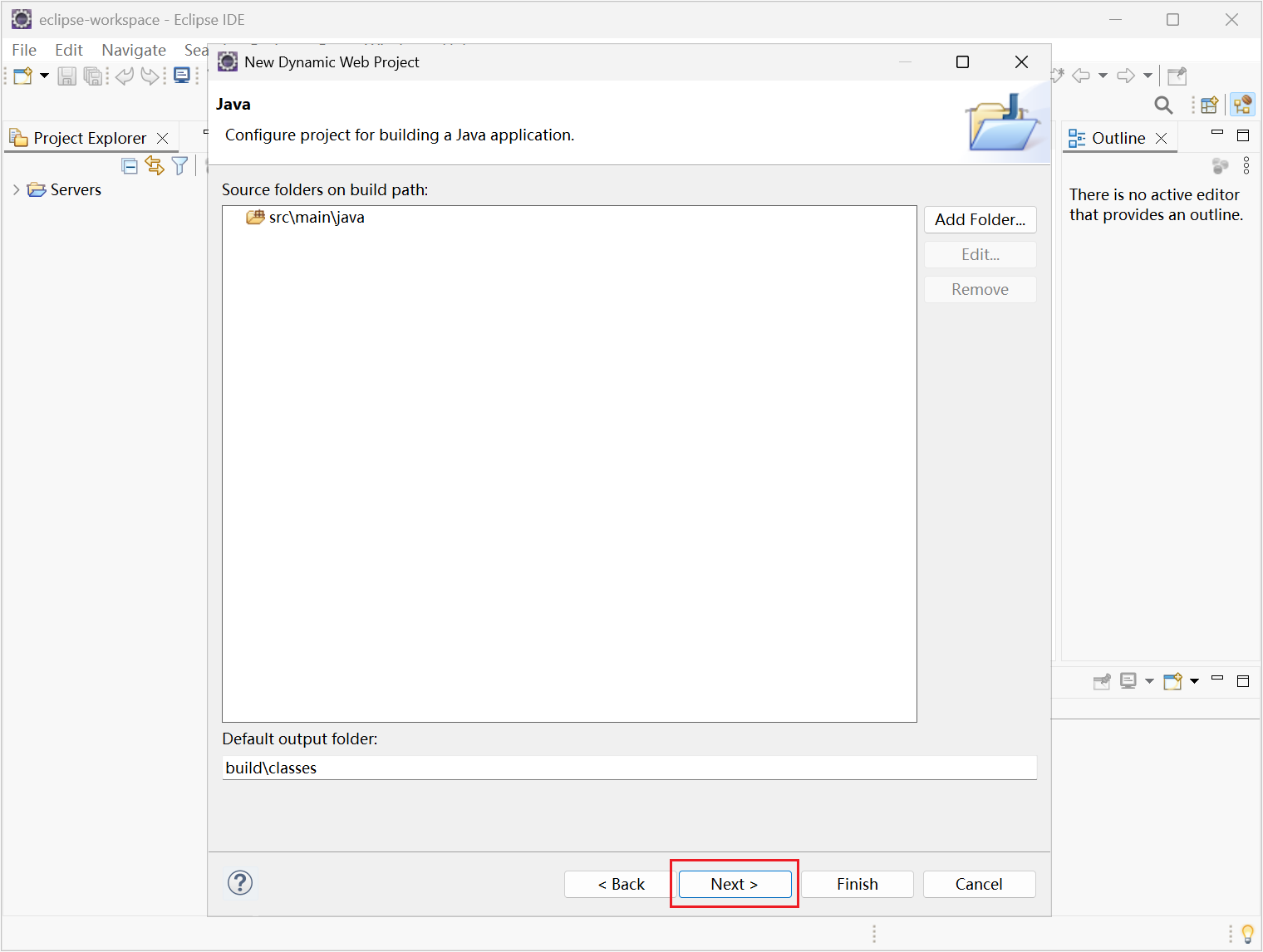Open the Outline view three-dot menu
This screenshot has width=1263, height=952.
click(x=1246, y=166)
